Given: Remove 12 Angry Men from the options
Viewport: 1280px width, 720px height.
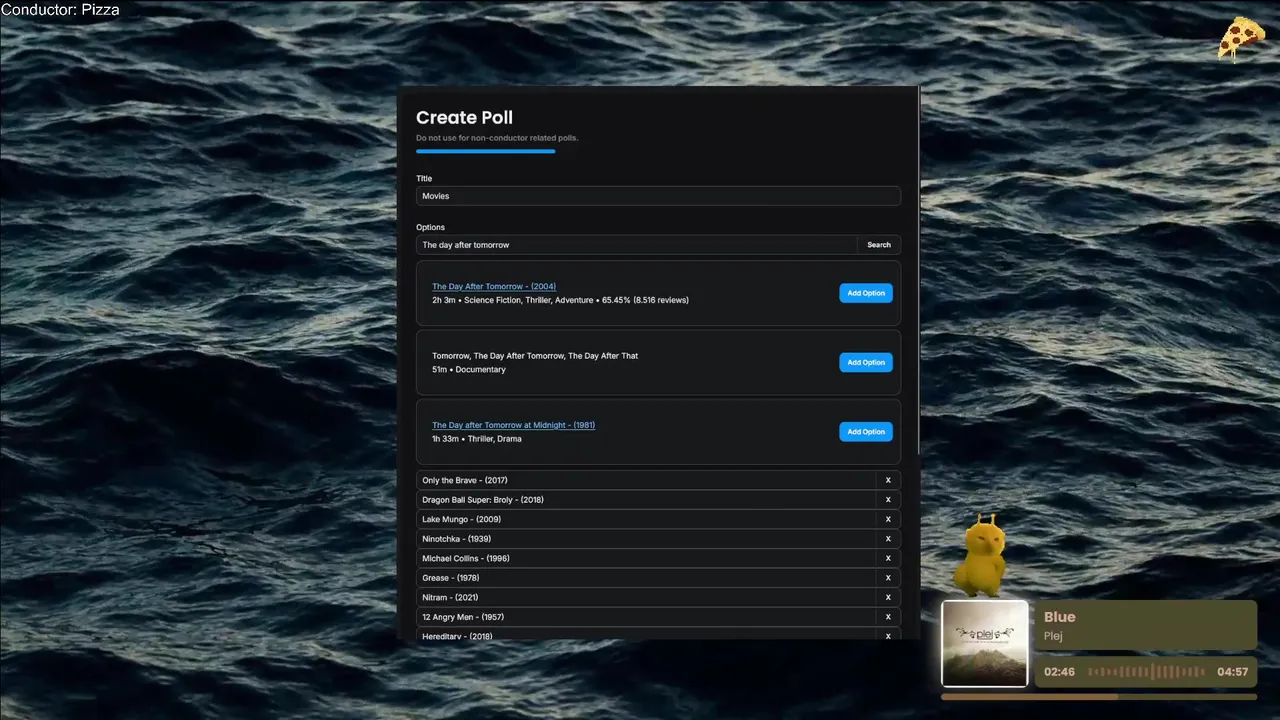Looking at the screenshot, I should coord(888,617).
